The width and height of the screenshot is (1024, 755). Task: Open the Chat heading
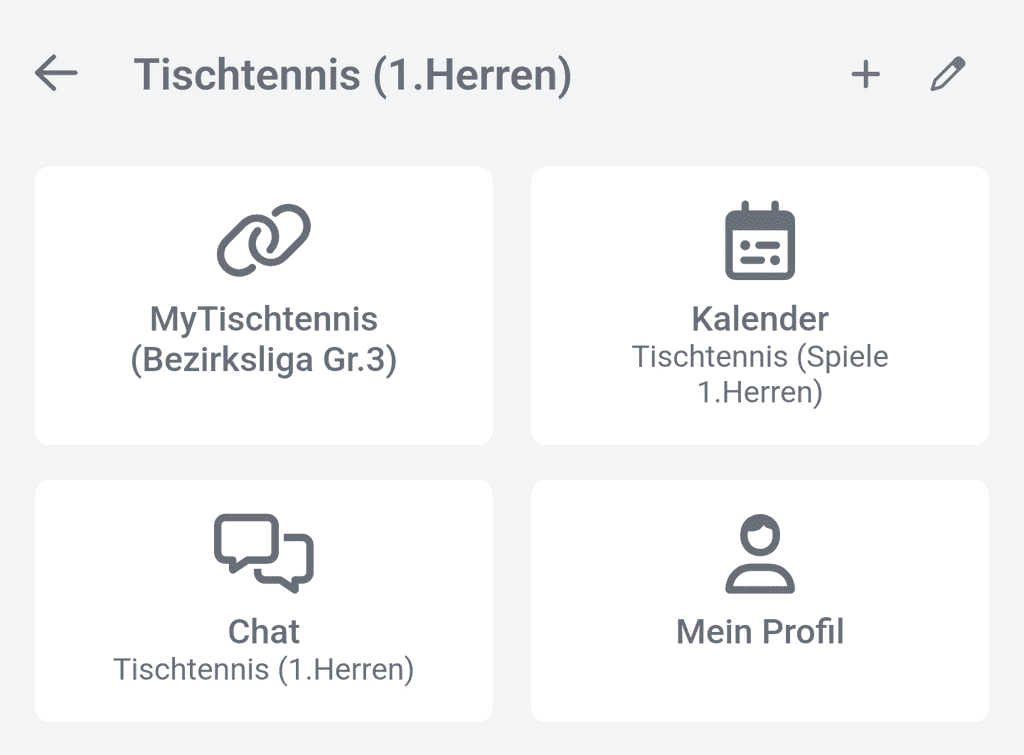pos(264,632)
